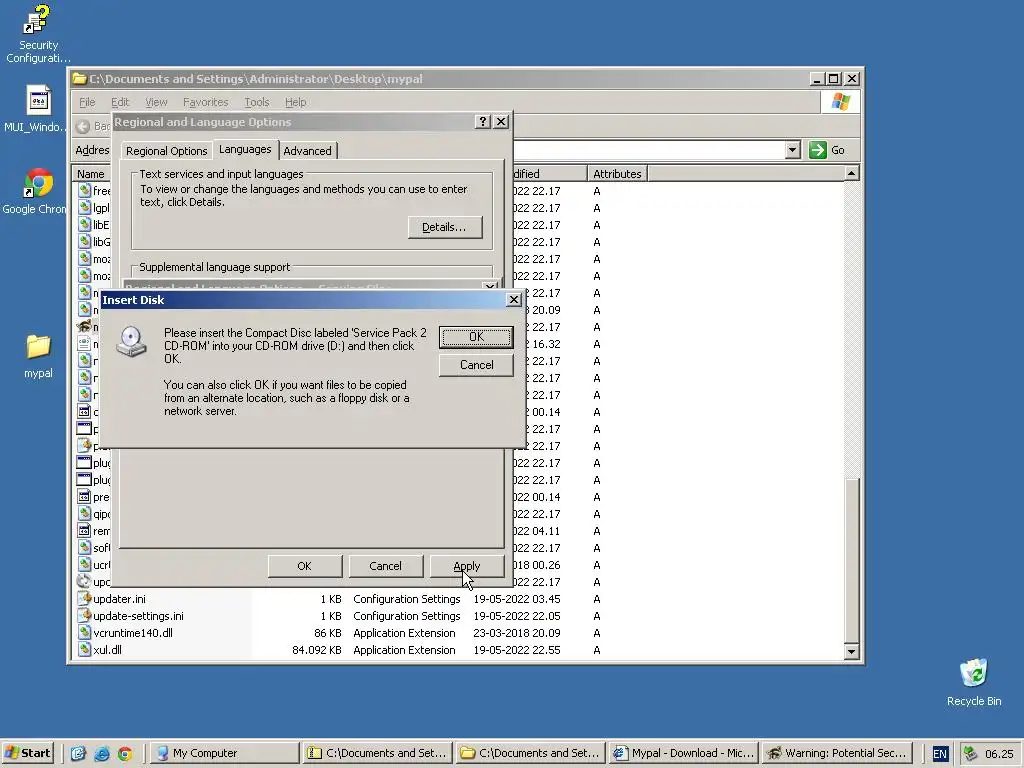
Task: Sort files by the Attributes column header
Action: [x=617, y=174]
